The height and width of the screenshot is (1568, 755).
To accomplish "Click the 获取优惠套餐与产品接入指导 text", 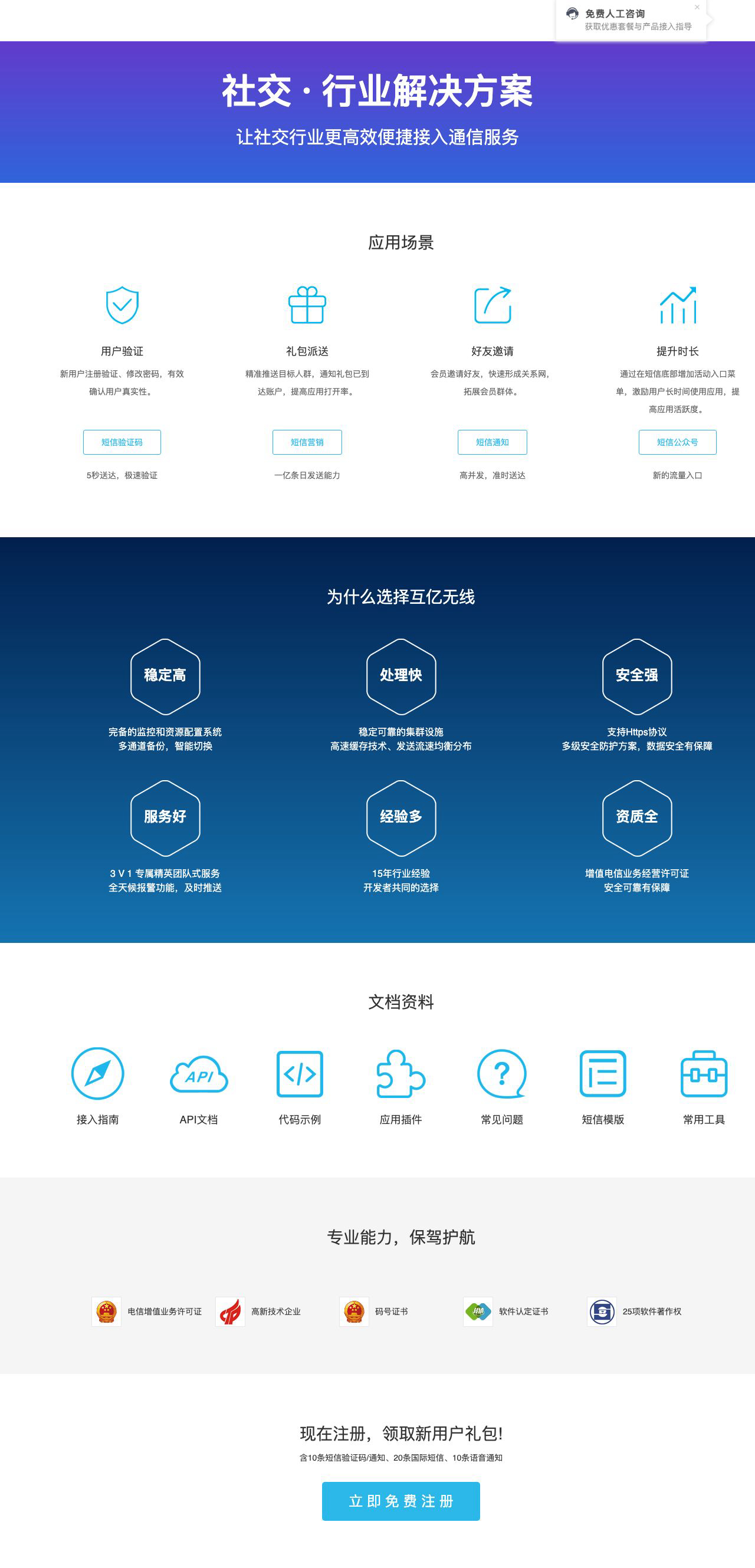I will [638, 27].
